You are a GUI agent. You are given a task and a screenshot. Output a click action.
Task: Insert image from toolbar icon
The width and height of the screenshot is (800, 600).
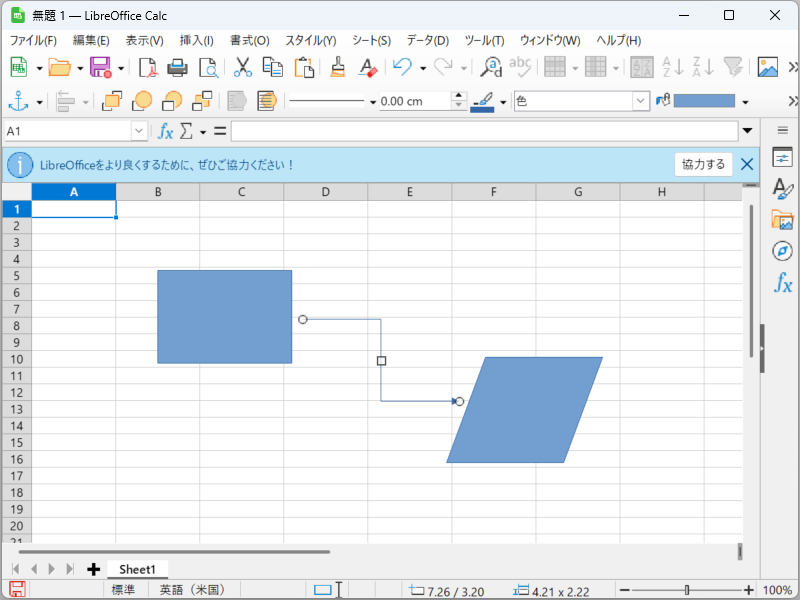(767, 67)
